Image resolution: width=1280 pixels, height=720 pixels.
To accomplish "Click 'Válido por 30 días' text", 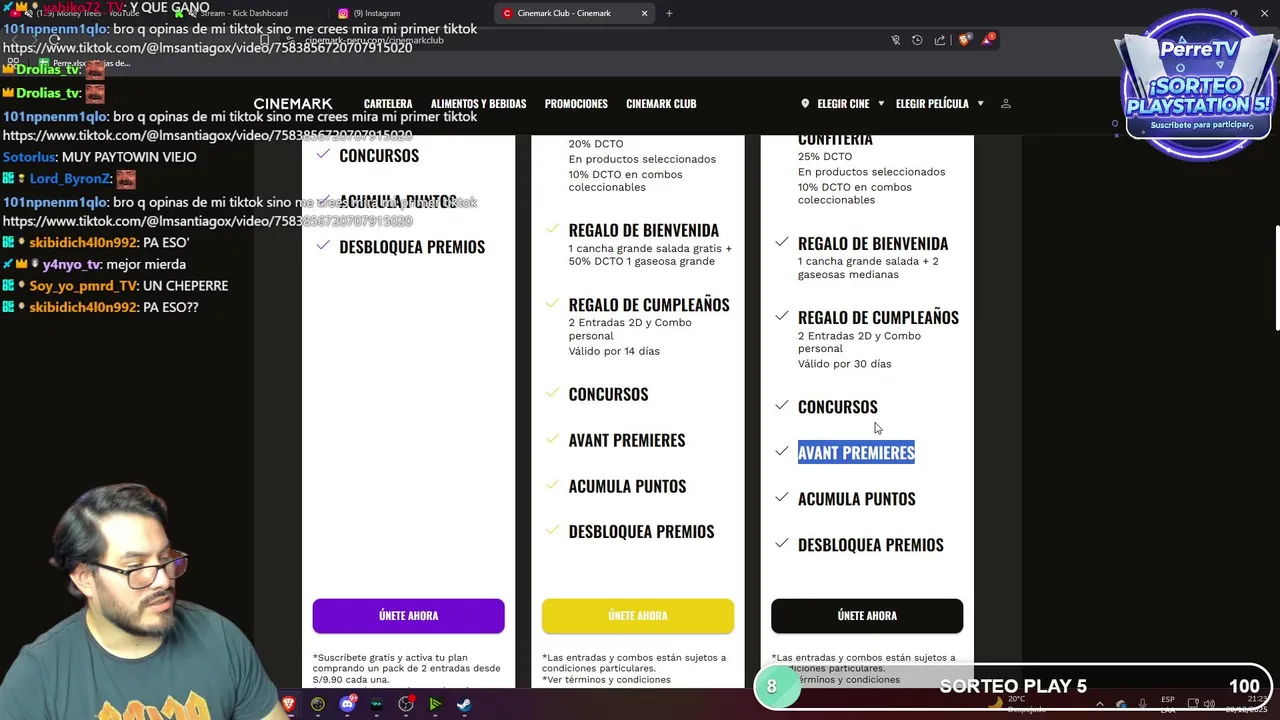I will point(844,364).
